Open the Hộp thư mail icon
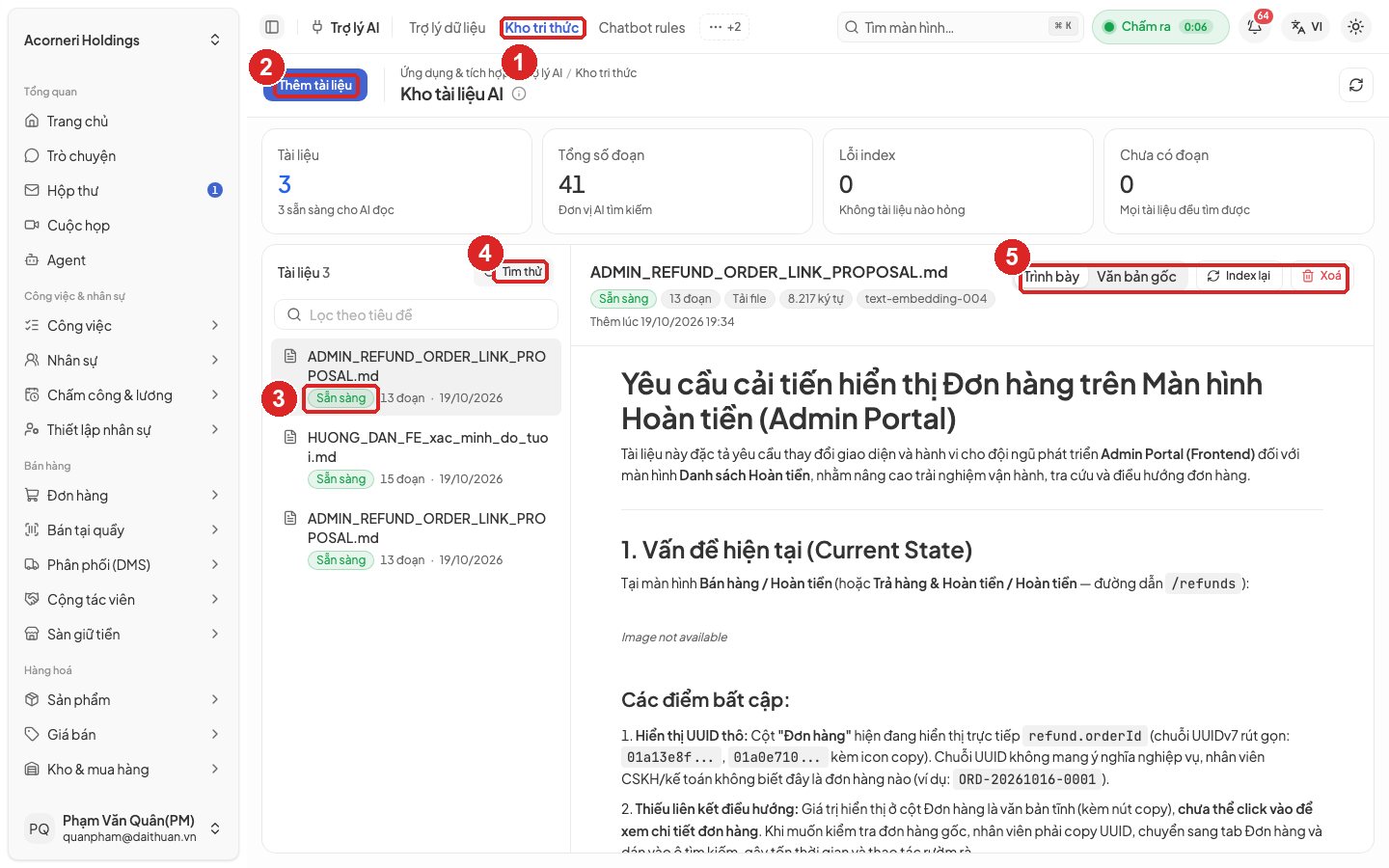Viewport: 1389px width, 868px height. [32, 191]
